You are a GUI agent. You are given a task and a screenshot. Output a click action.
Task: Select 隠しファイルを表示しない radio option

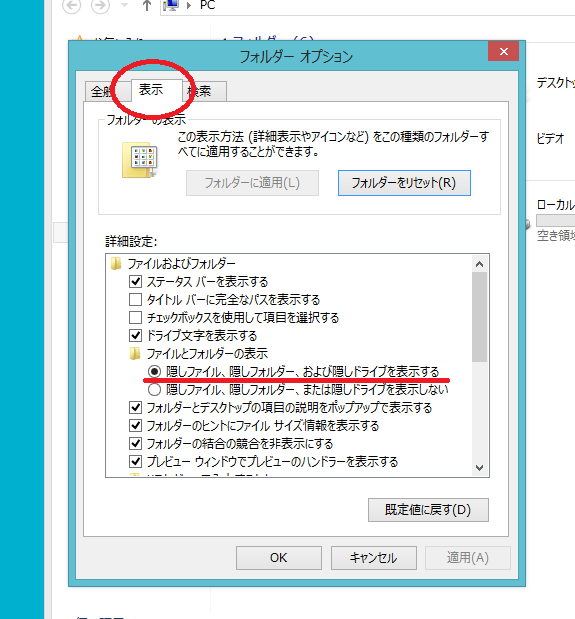tap(154, 390)
